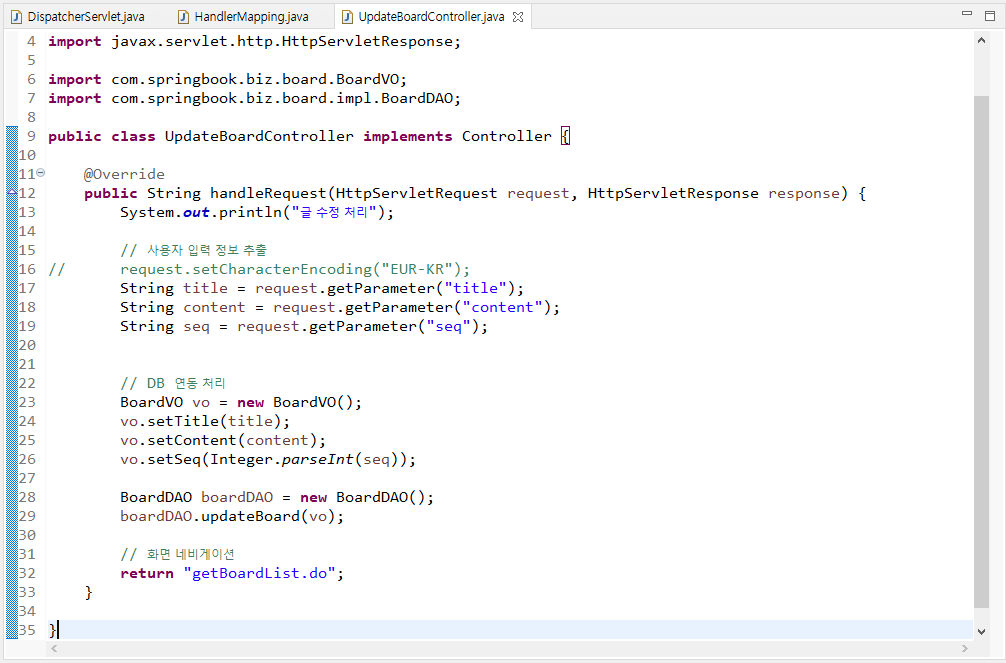The height and width of the screenshot is (663, 1006).
Task: Click the Java file icon on UpdateBoardController.java tab
Action: [x=347, y=17]
